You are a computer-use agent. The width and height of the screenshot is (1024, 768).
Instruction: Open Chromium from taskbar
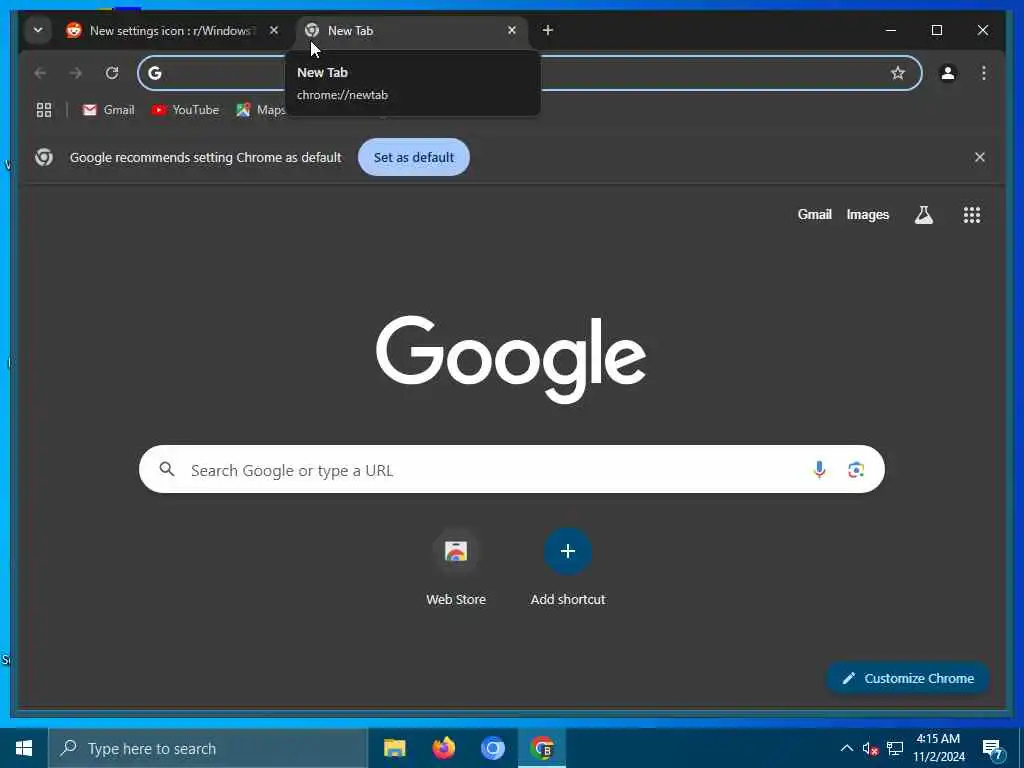pyautogui.click(x=493, y=748)
